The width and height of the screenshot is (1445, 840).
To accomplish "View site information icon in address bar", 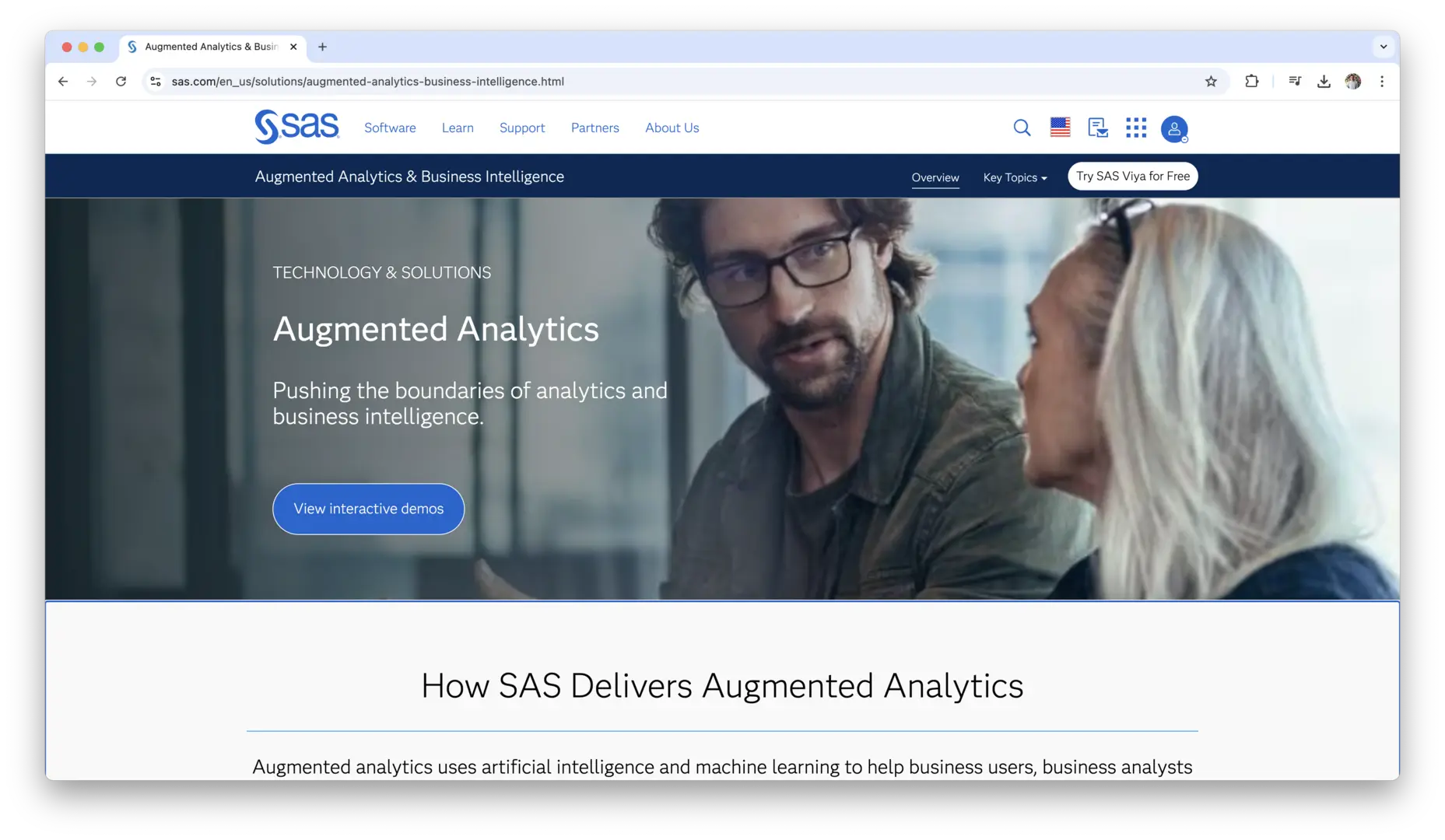I will point(156,81).
